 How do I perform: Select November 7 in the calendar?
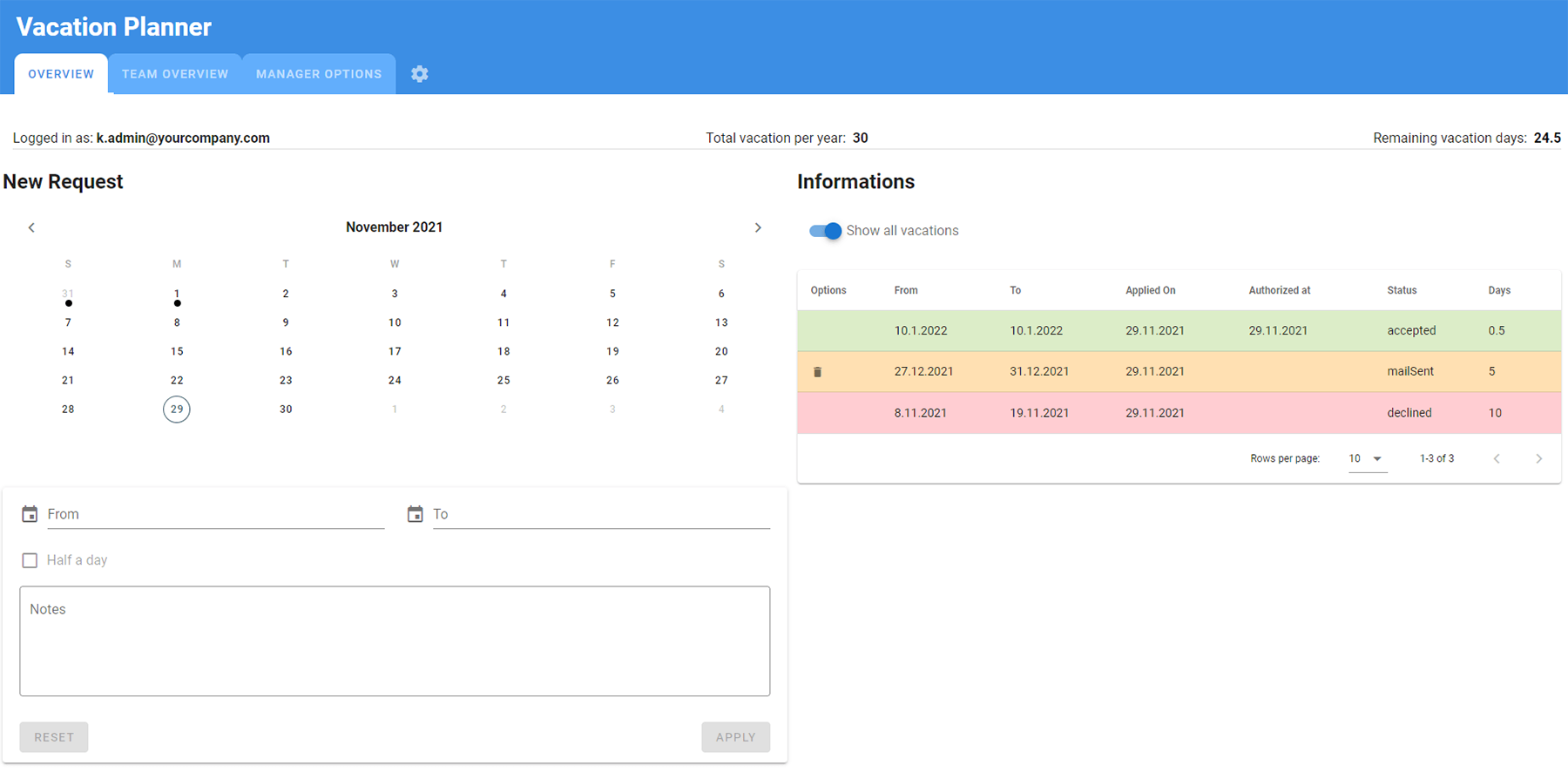68,322
